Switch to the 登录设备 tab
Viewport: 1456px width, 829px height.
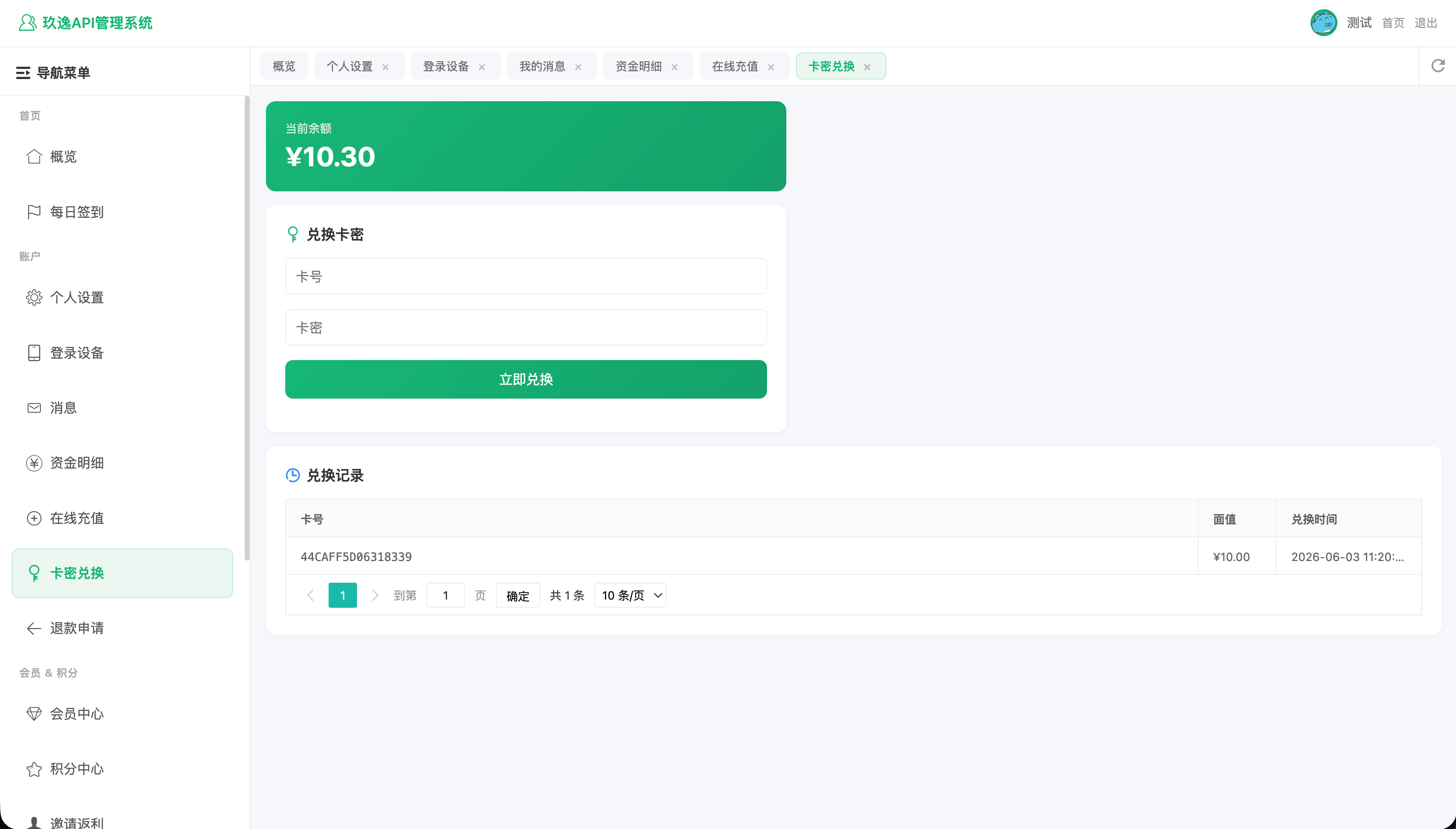446,66
